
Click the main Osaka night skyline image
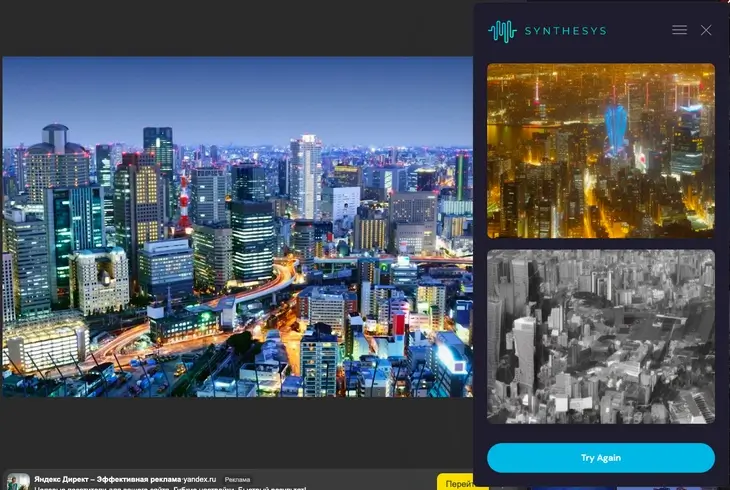(237, 227)
